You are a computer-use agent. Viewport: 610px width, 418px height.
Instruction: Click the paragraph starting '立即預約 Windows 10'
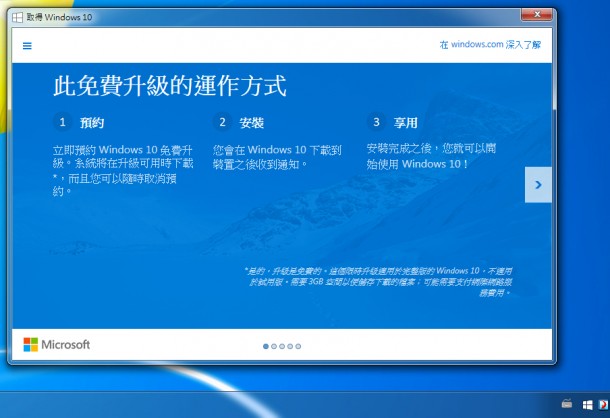[x=123, y=170]
